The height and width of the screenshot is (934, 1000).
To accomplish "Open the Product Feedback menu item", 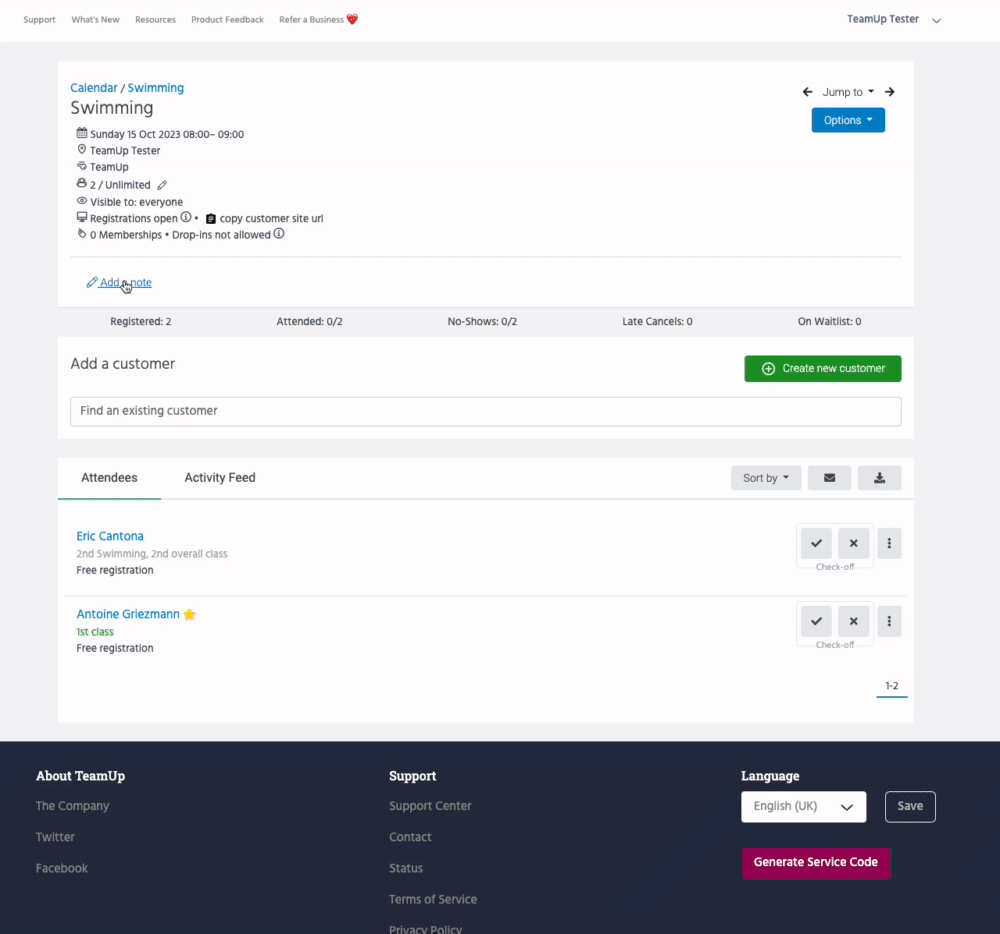I will tap(227, 19).
